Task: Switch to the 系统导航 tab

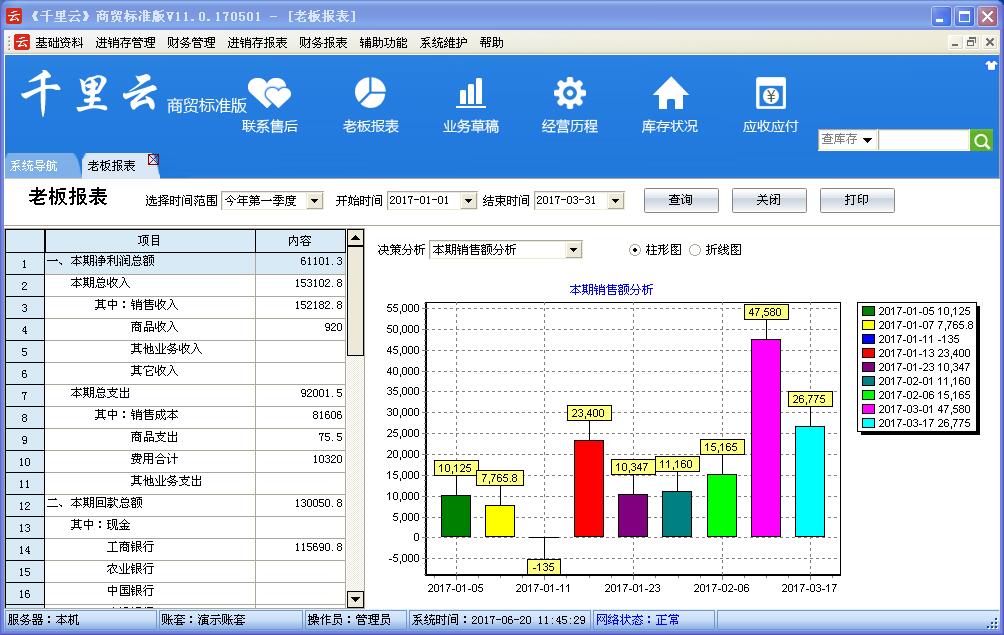Action: tap(34, 166)
